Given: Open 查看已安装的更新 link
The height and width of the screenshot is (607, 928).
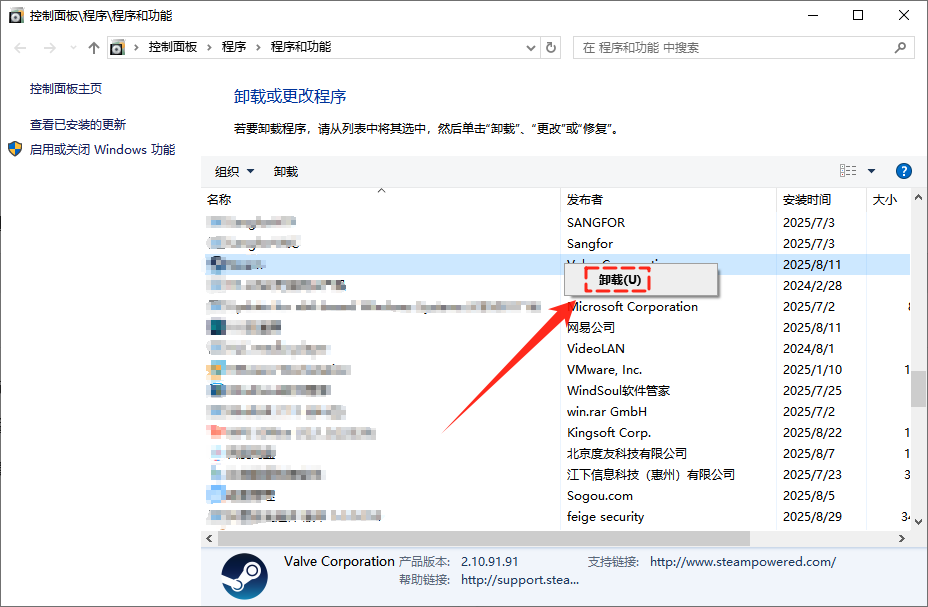Looking at the screenshot, I should coord(78,125).
